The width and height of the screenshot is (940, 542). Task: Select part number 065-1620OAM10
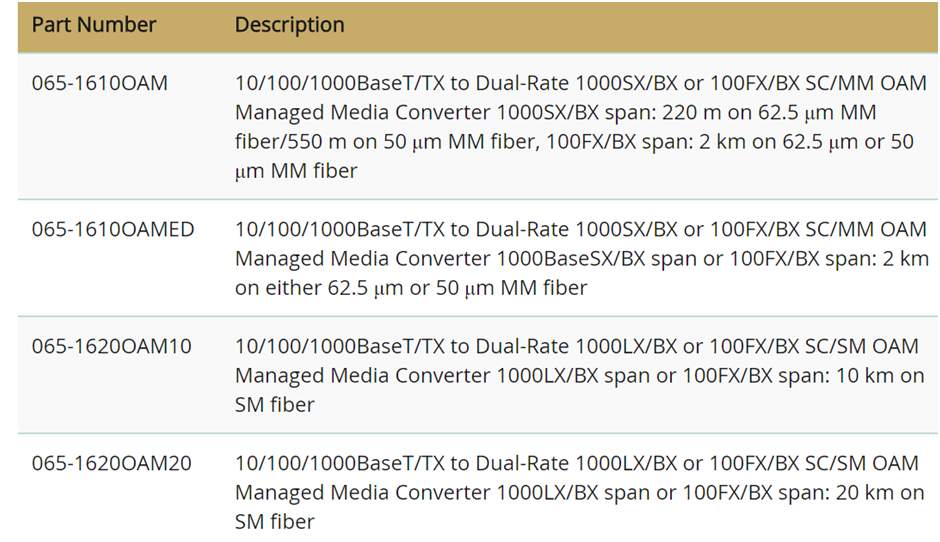tap(112, 346)
